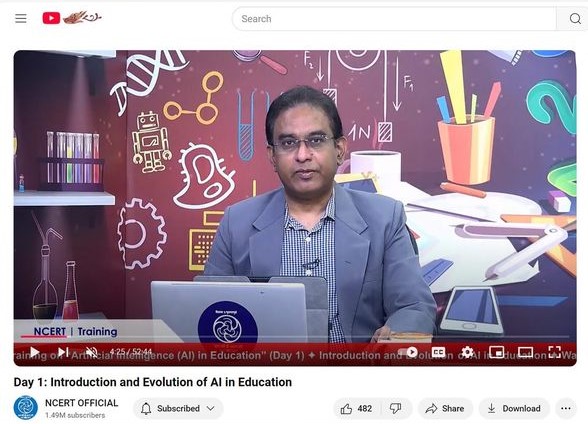Turn on closed captions

pos(438,352)
